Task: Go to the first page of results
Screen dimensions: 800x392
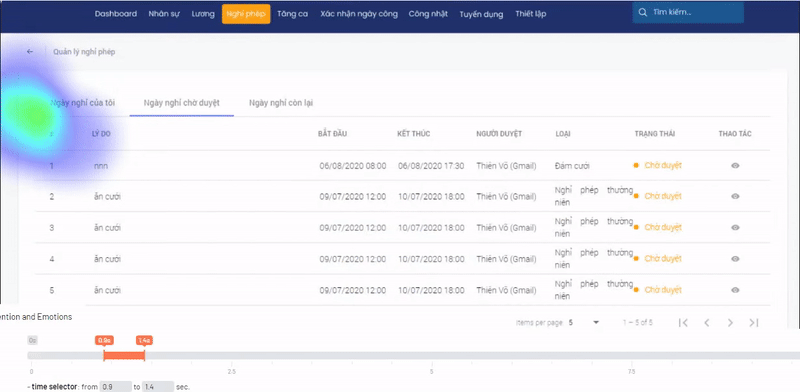Action: tap(684, 323)
